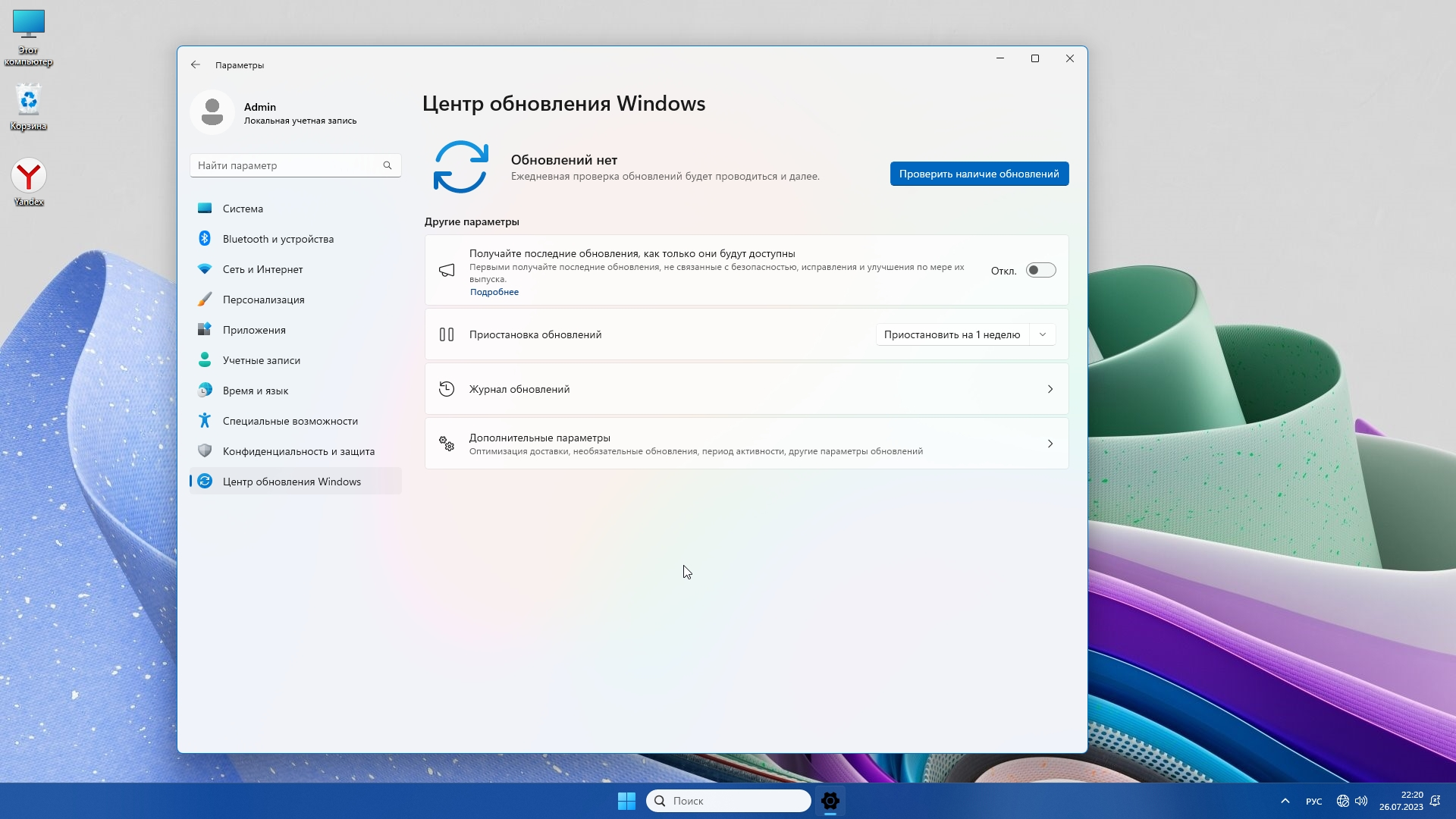Open the Приостановить на 1 неделю dropdown arrow

coord(1043,334)
